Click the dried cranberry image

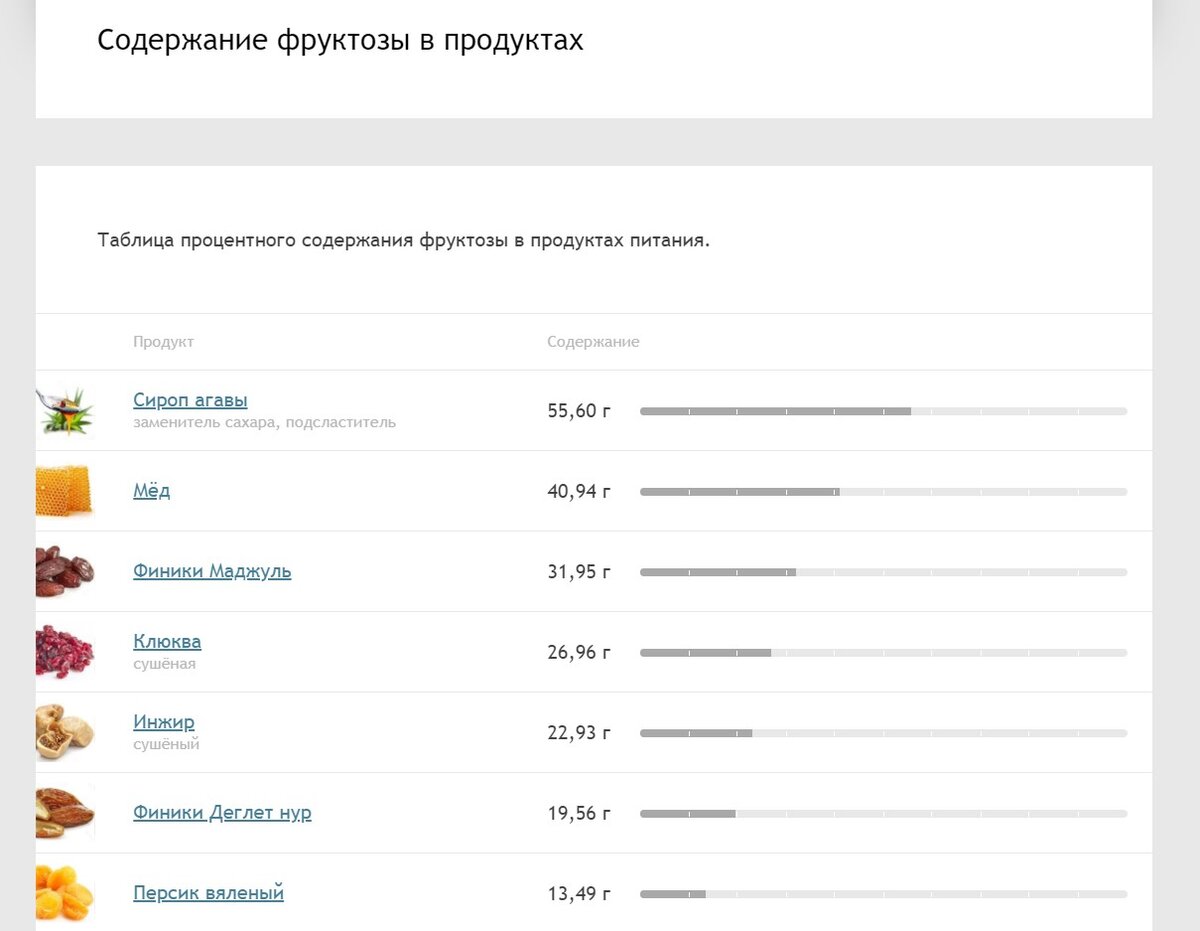coord(65,652)
